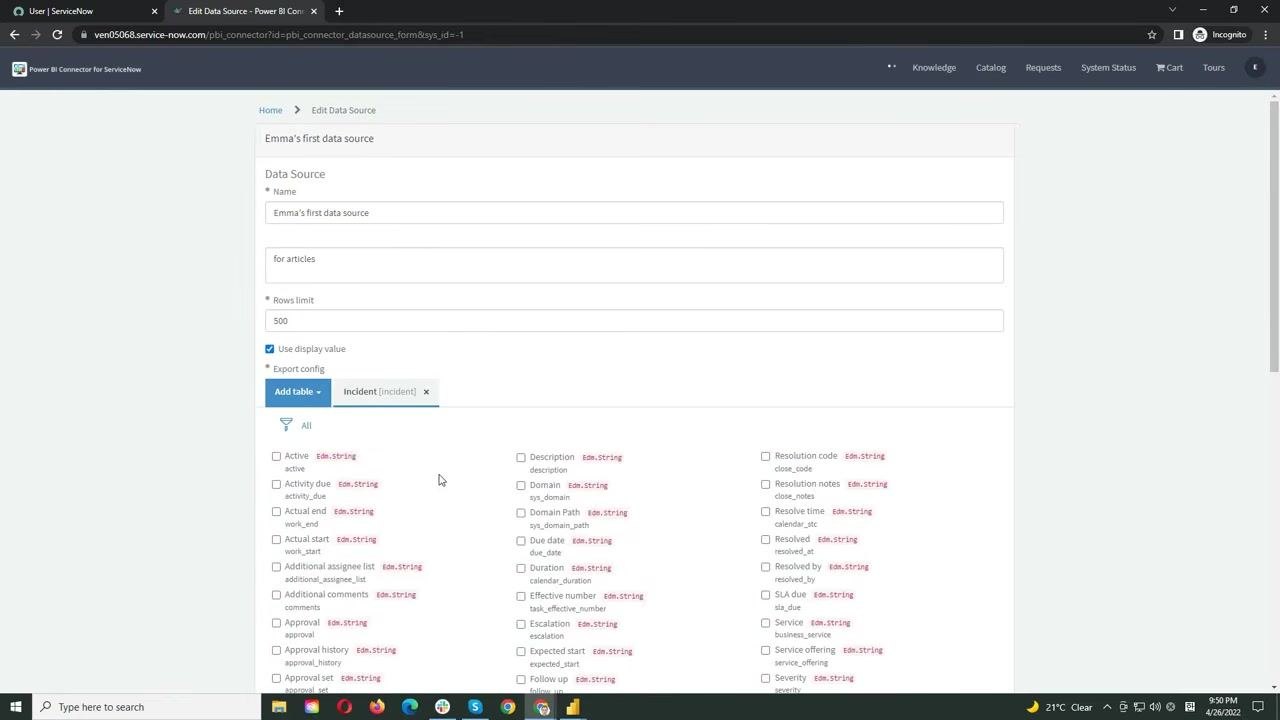Click the user avatar in the header

tap(1255, 68)
